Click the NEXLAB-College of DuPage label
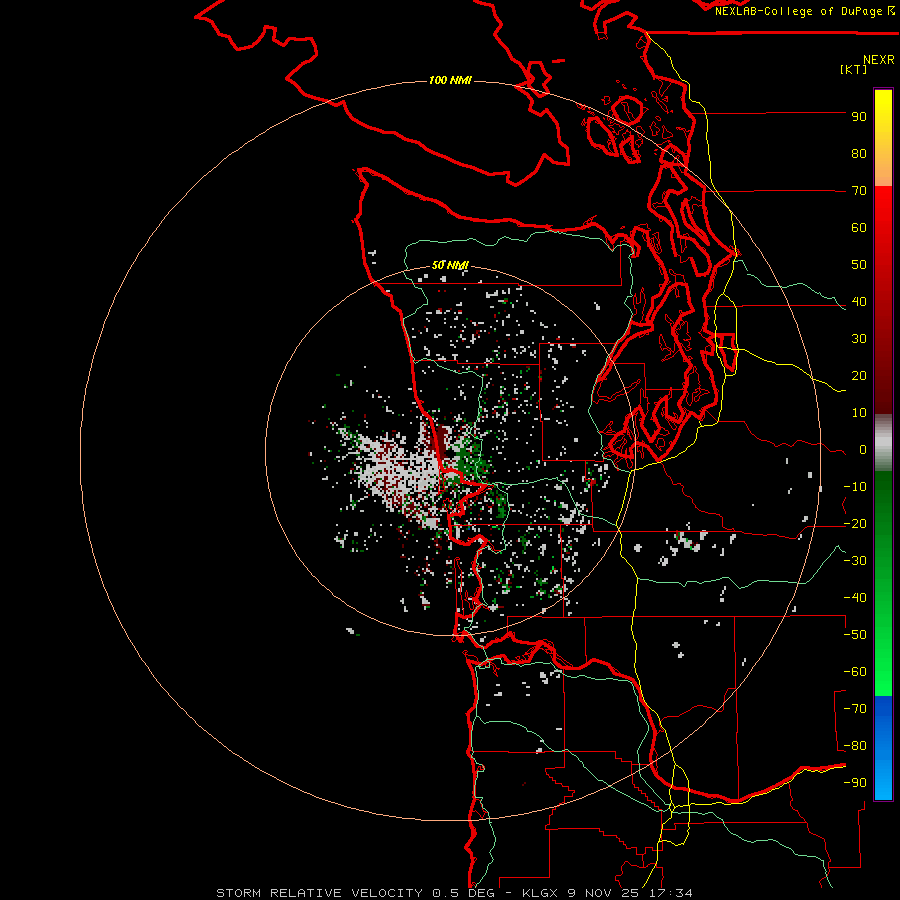This screenshot has height=900, width=900. click(804, 11)
